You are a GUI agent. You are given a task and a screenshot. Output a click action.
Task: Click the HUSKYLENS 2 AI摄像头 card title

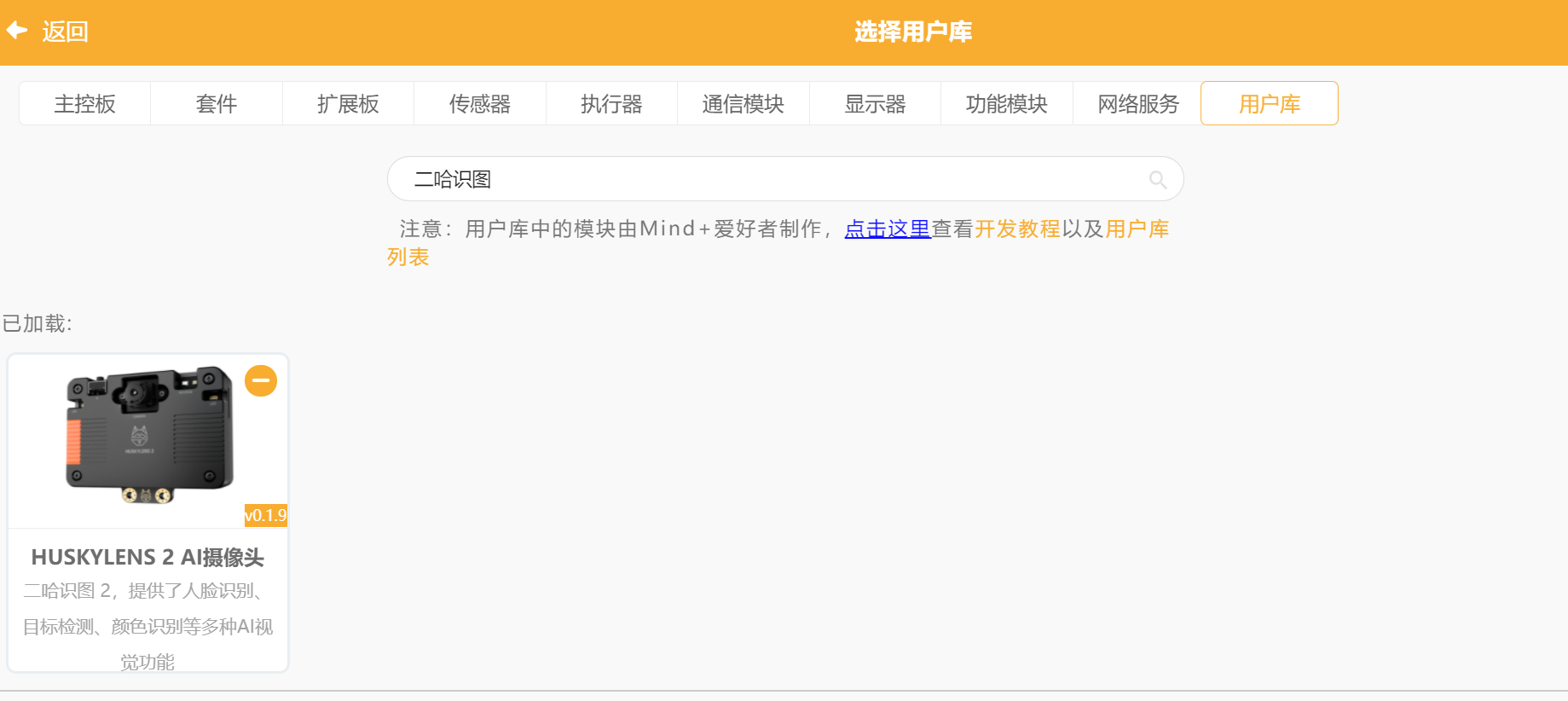click(148, 557)
